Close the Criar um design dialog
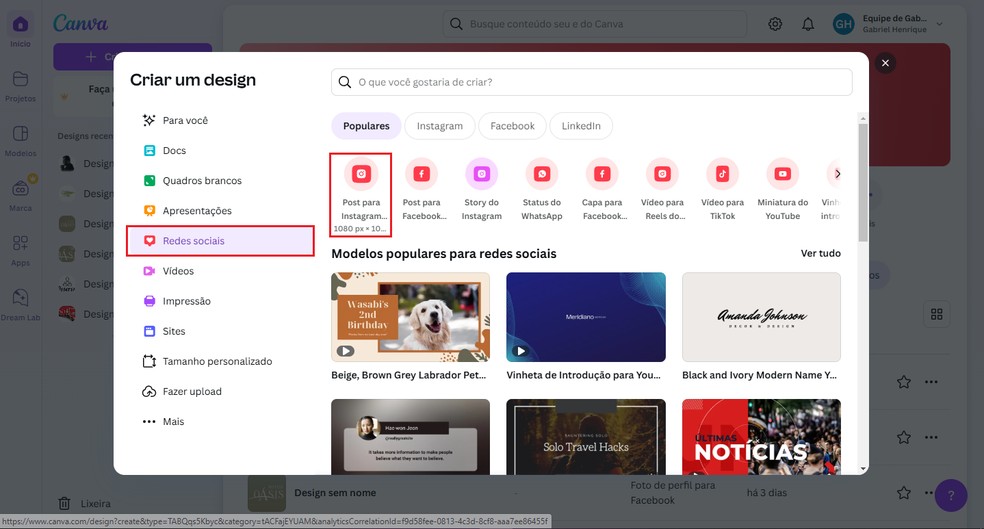Screen dimensions: 984x529 (884, 63)
